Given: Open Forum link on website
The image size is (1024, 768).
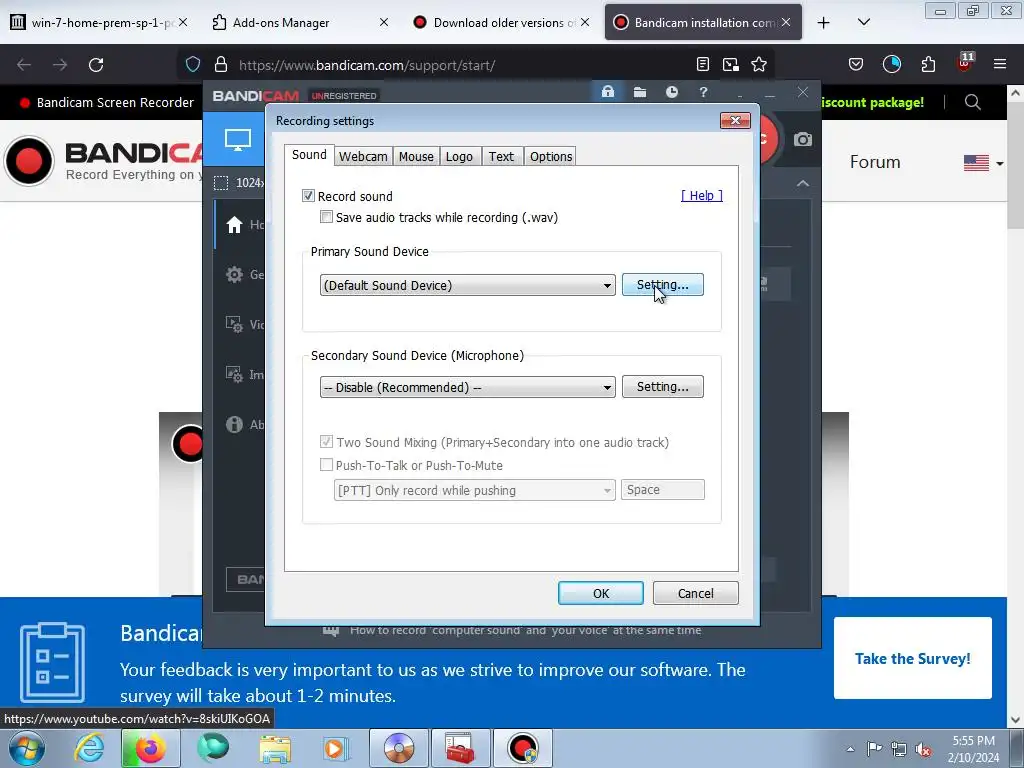Looking at the screenshot, I should pos(874,162).
